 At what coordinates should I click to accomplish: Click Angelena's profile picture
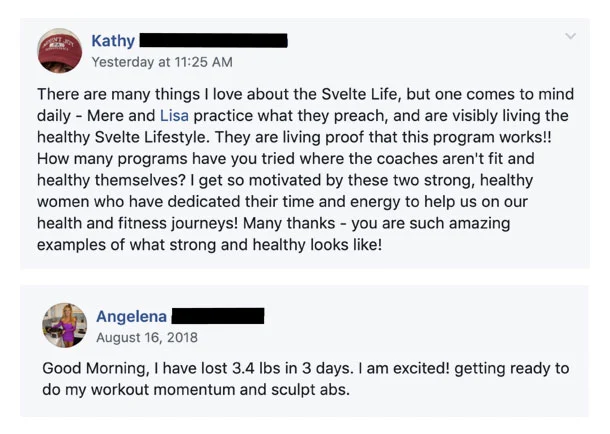(x=64, y=325)
